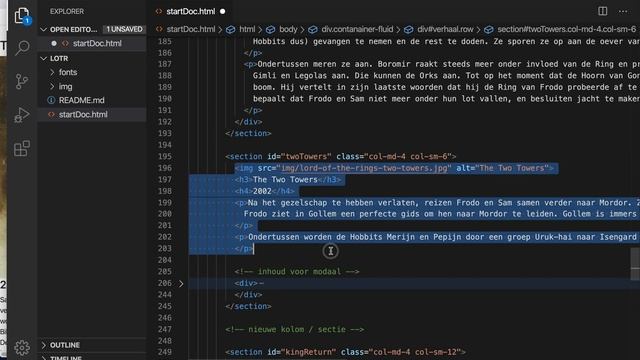Click the editor vertical scrollbar
640x360 pixels.
[x=635, y=264]
